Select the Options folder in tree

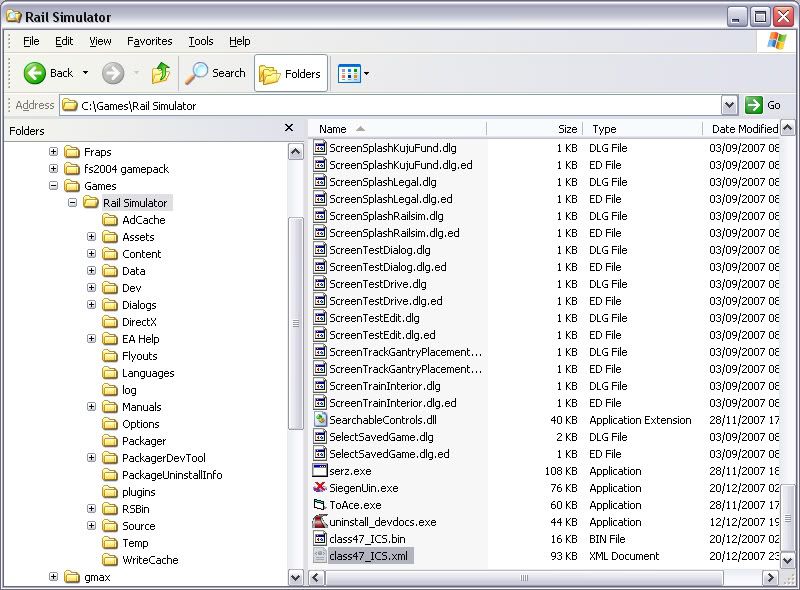click(140, 424)
